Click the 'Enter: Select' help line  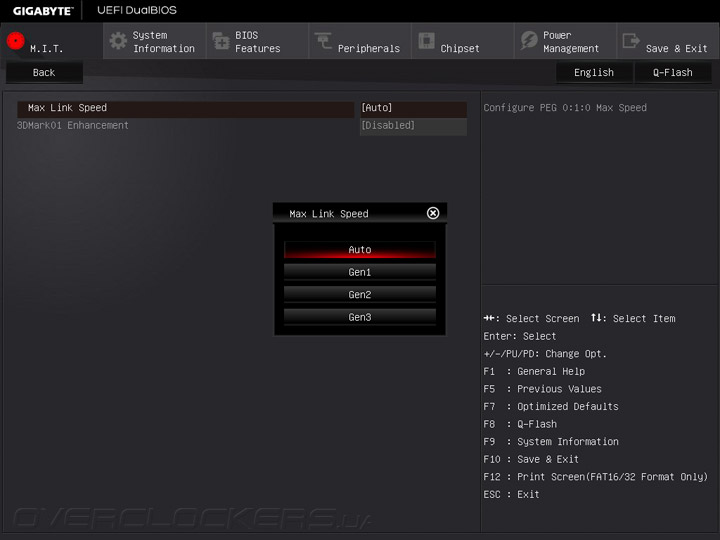tap(520, 336)
